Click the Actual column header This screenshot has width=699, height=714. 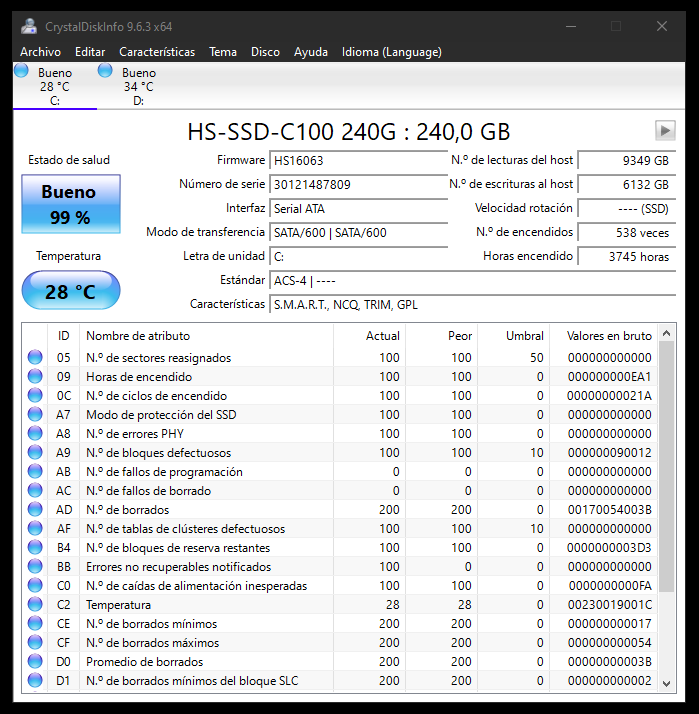tap(369, 336)
